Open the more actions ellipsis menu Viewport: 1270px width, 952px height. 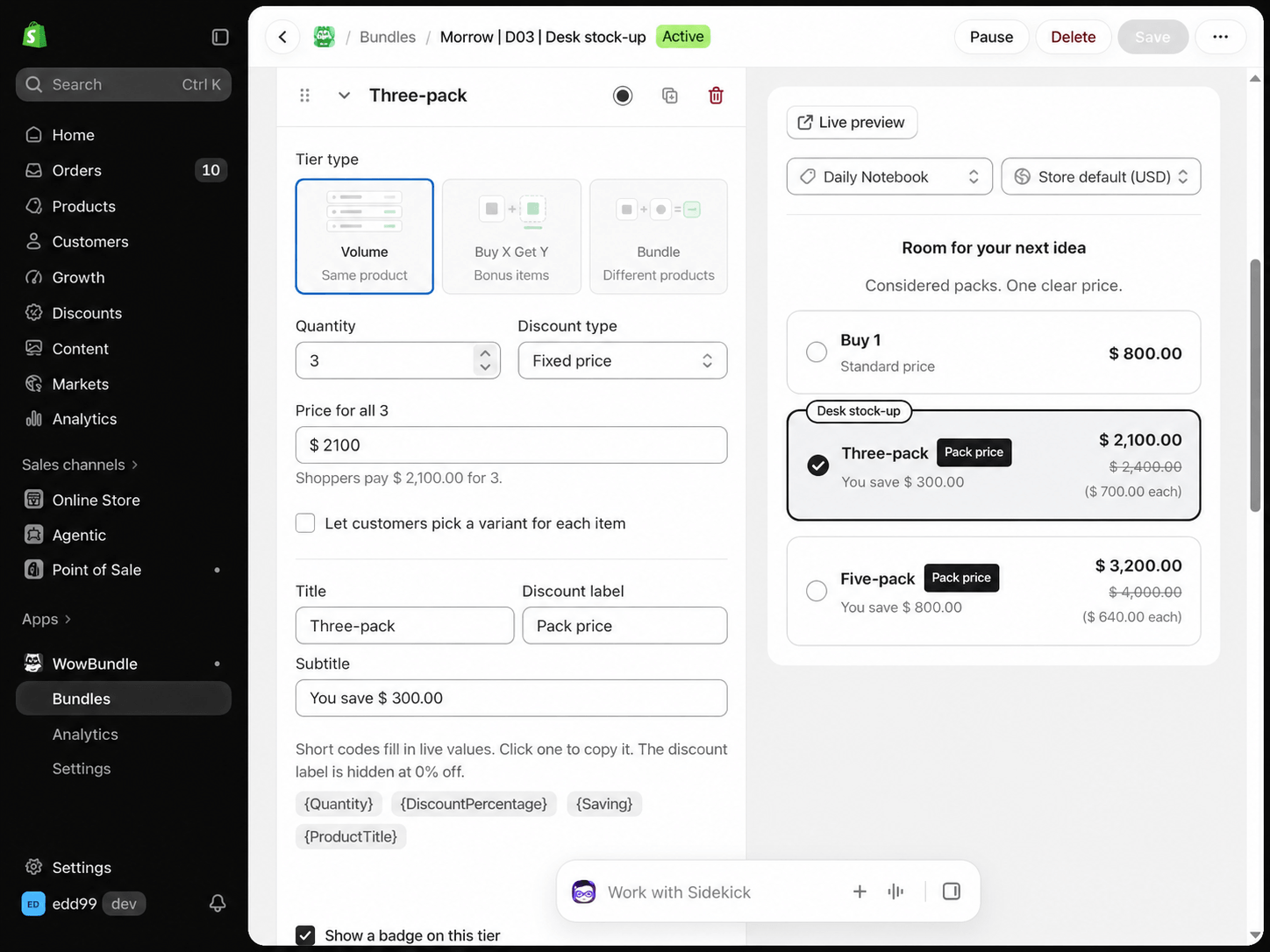pyautogui.click(x=1220, y=37)
